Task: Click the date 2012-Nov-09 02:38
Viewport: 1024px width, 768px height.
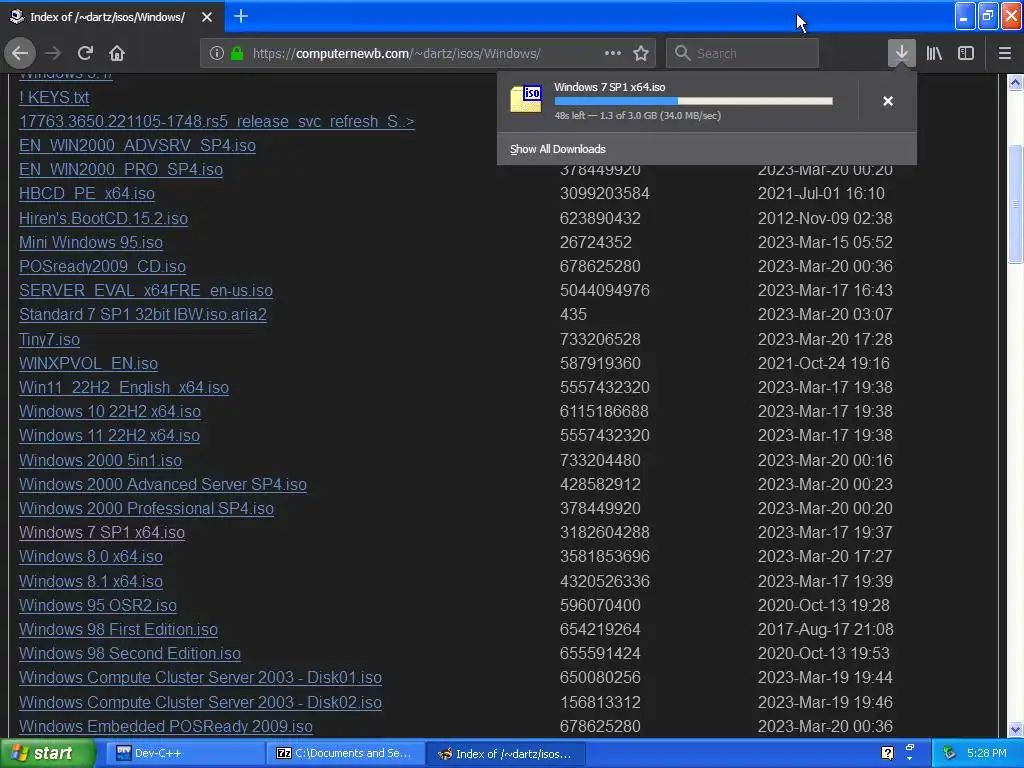Action: pos(825,218)
